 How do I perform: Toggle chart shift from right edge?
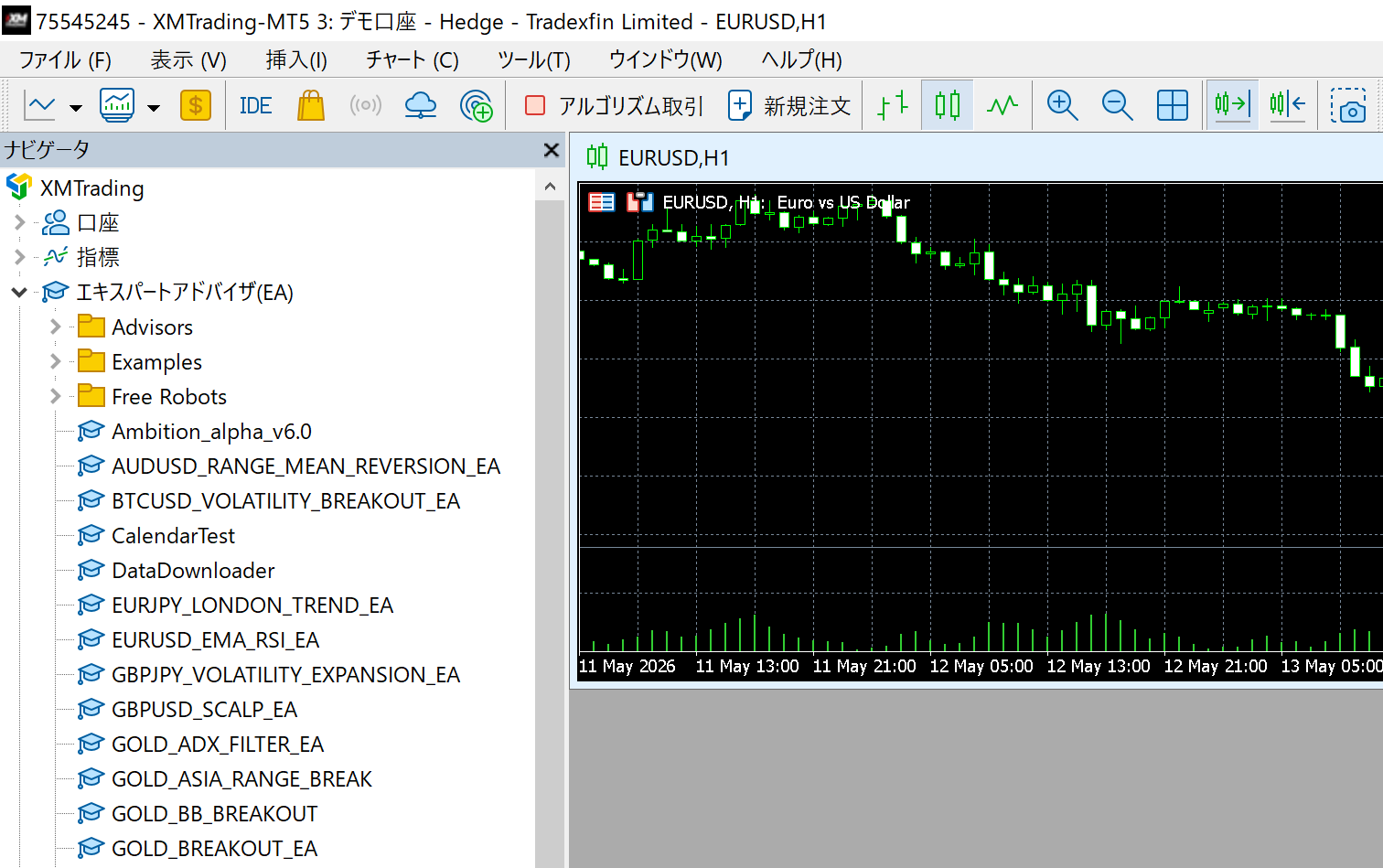click(x=1287, y=106)
